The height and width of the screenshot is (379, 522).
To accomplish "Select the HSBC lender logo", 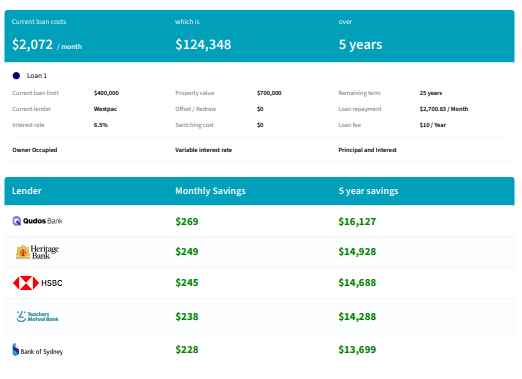I will [x=37, y=283].
